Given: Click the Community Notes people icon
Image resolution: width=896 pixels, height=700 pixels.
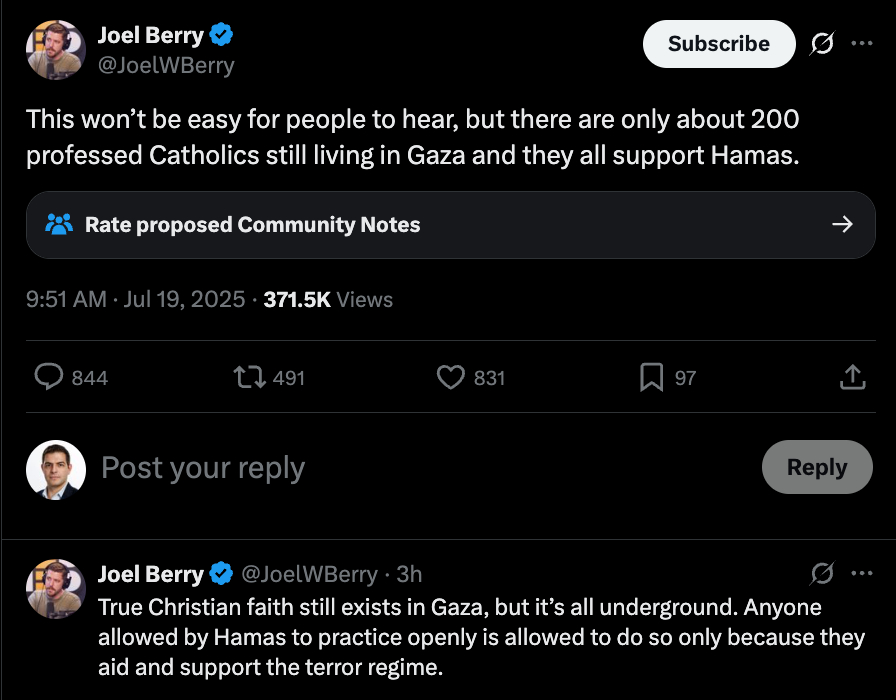Looking at the screenshot, I should [x=59, y=225].
